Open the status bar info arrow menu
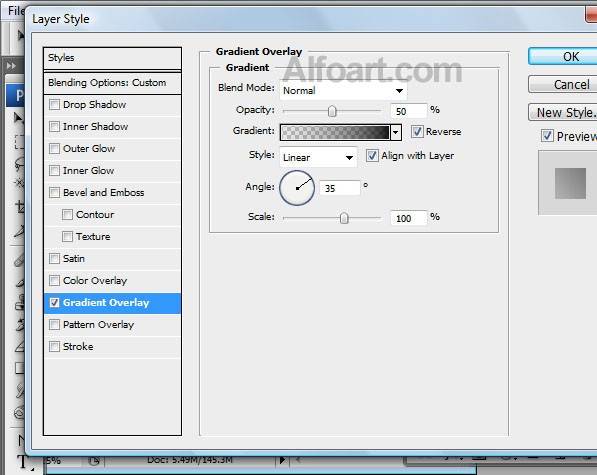597x475 pixels. click(x=282, y=460)
